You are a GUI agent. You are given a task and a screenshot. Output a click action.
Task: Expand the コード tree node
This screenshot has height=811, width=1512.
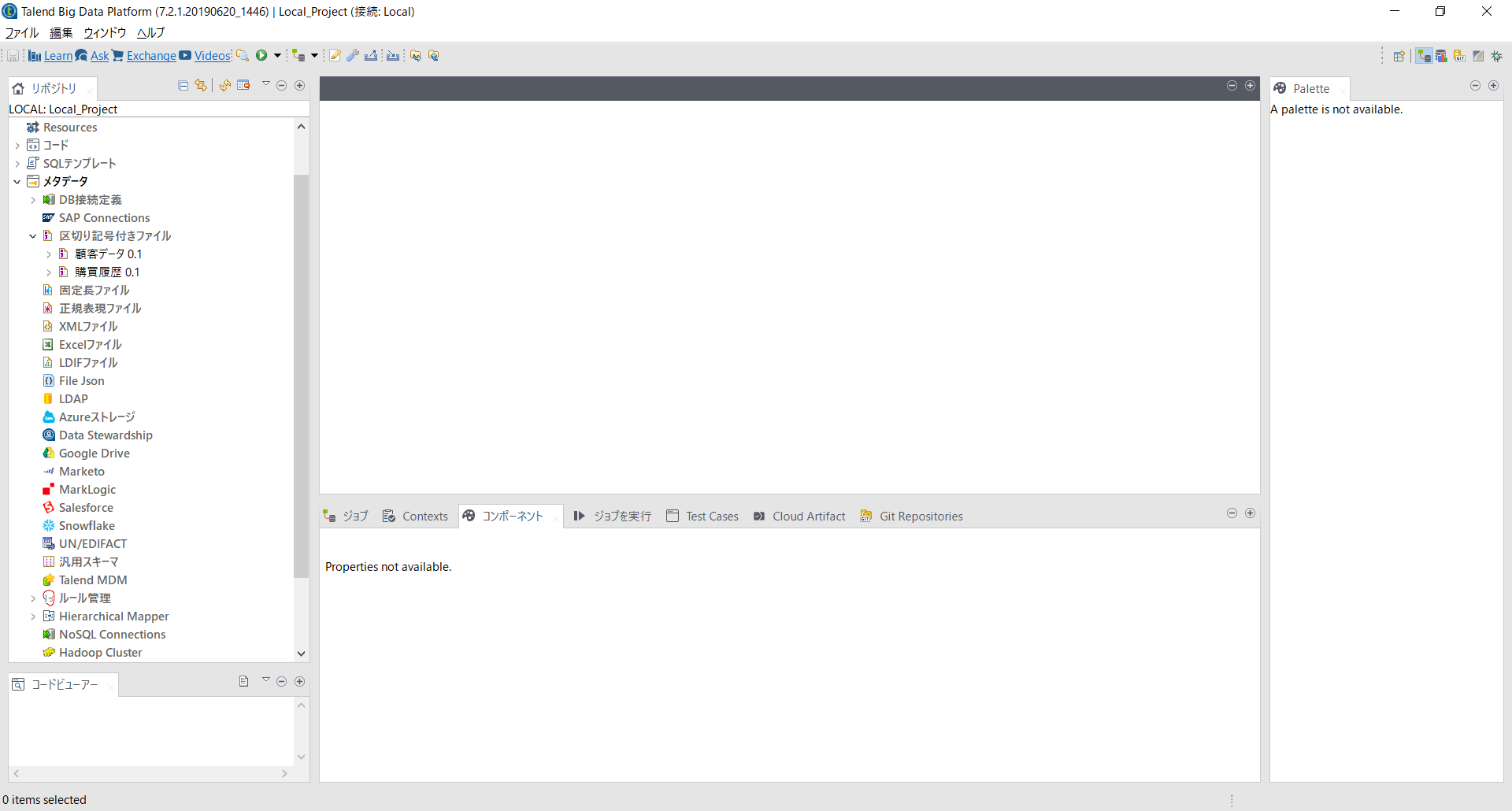point(17,146)
